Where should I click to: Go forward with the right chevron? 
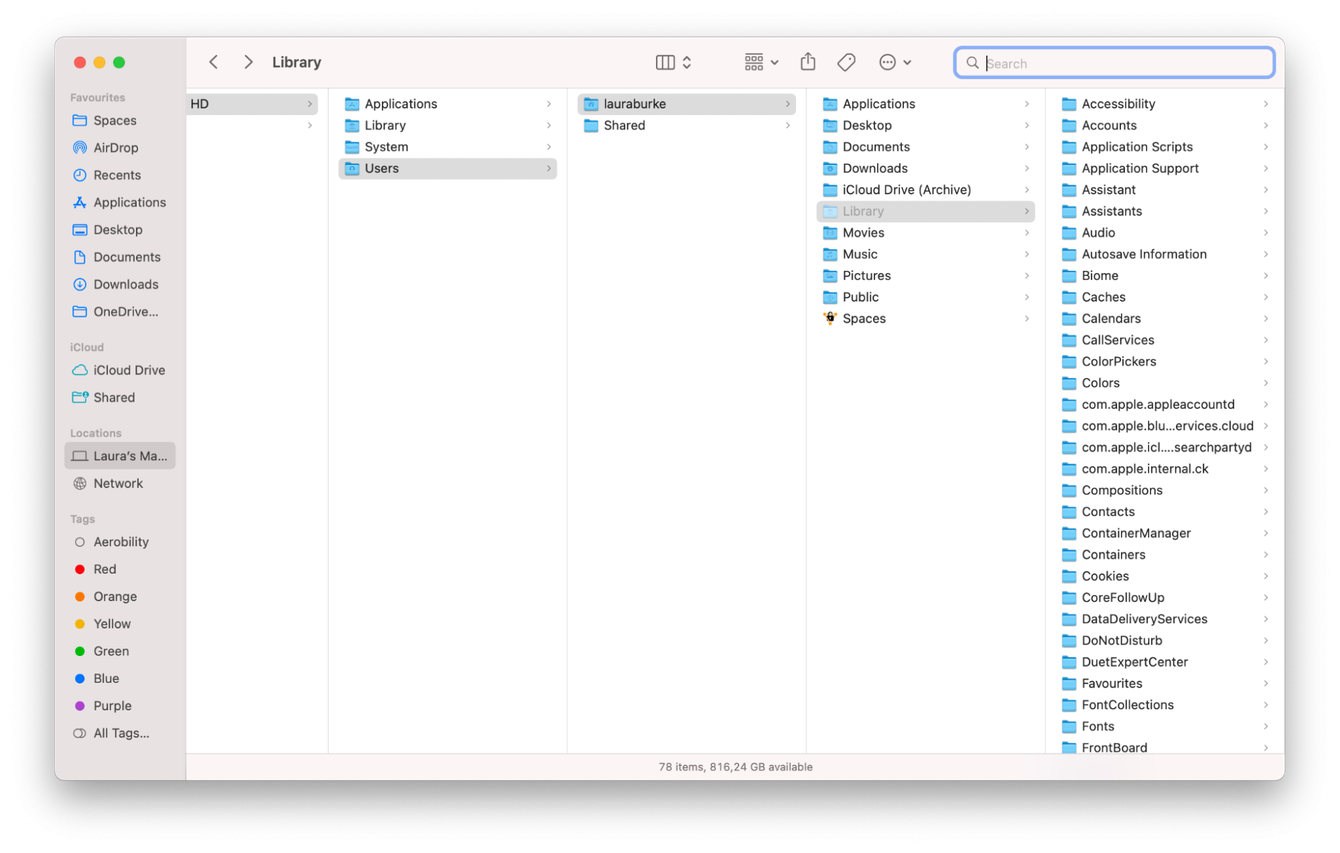(248, 62)
